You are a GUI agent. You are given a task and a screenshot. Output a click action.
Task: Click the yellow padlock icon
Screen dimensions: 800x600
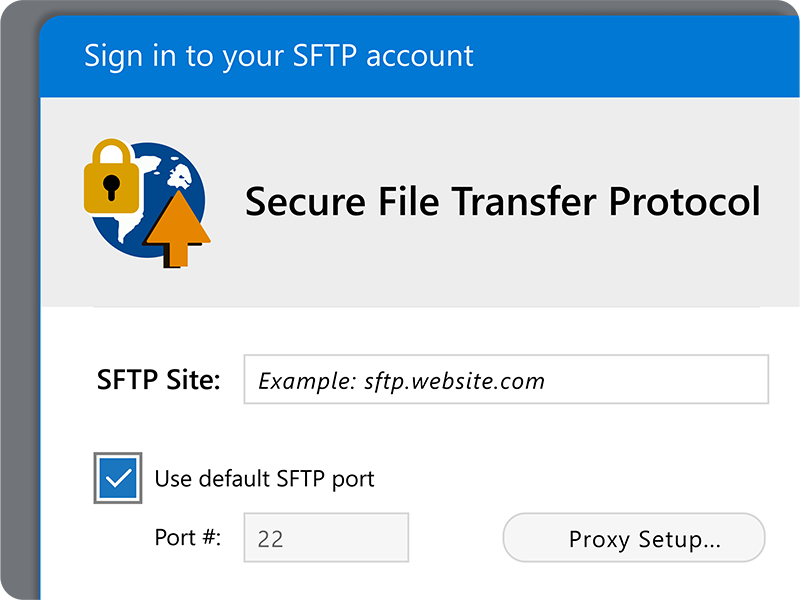coord(110,180)
